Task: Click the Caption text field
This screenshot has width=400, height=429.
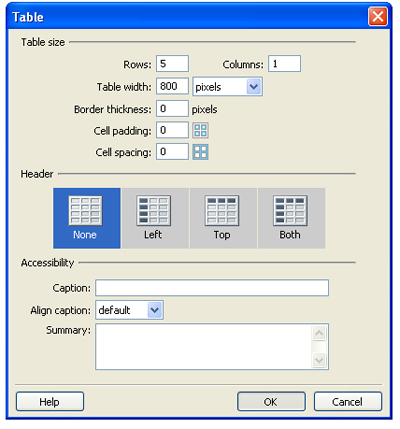Action: coord(212,288)
